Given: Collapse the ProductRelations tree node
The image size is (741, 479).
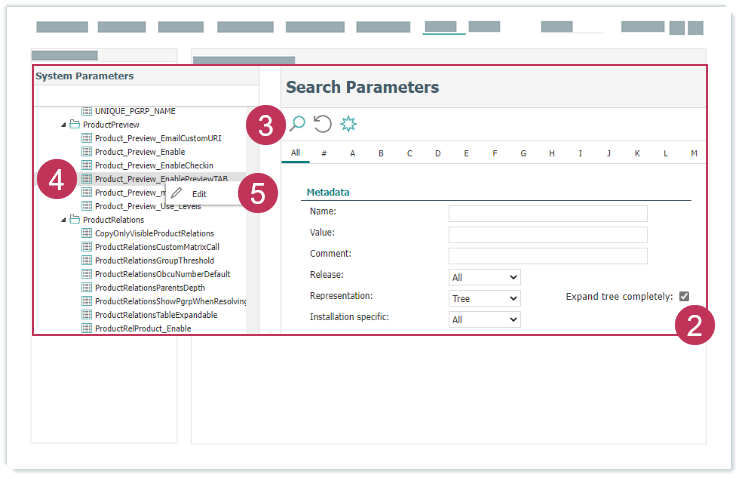Looking at the screenshot, I should pos(63,219).
